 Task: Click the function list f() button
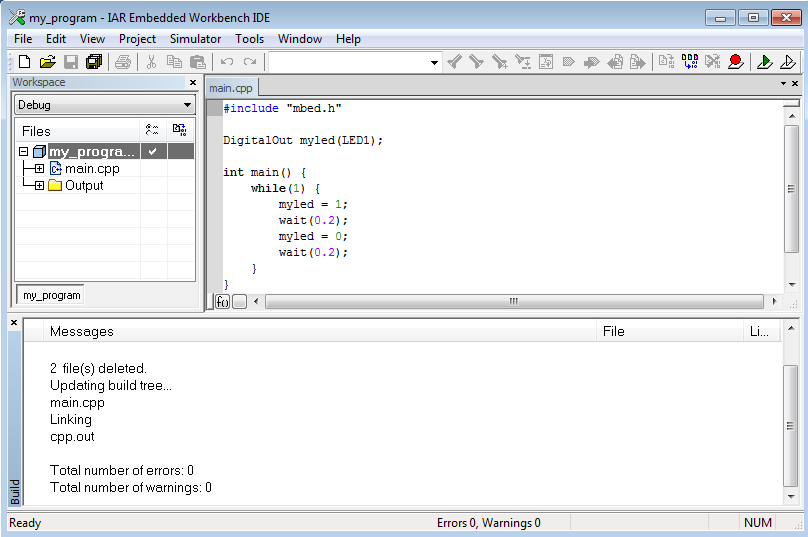(223, 301)
